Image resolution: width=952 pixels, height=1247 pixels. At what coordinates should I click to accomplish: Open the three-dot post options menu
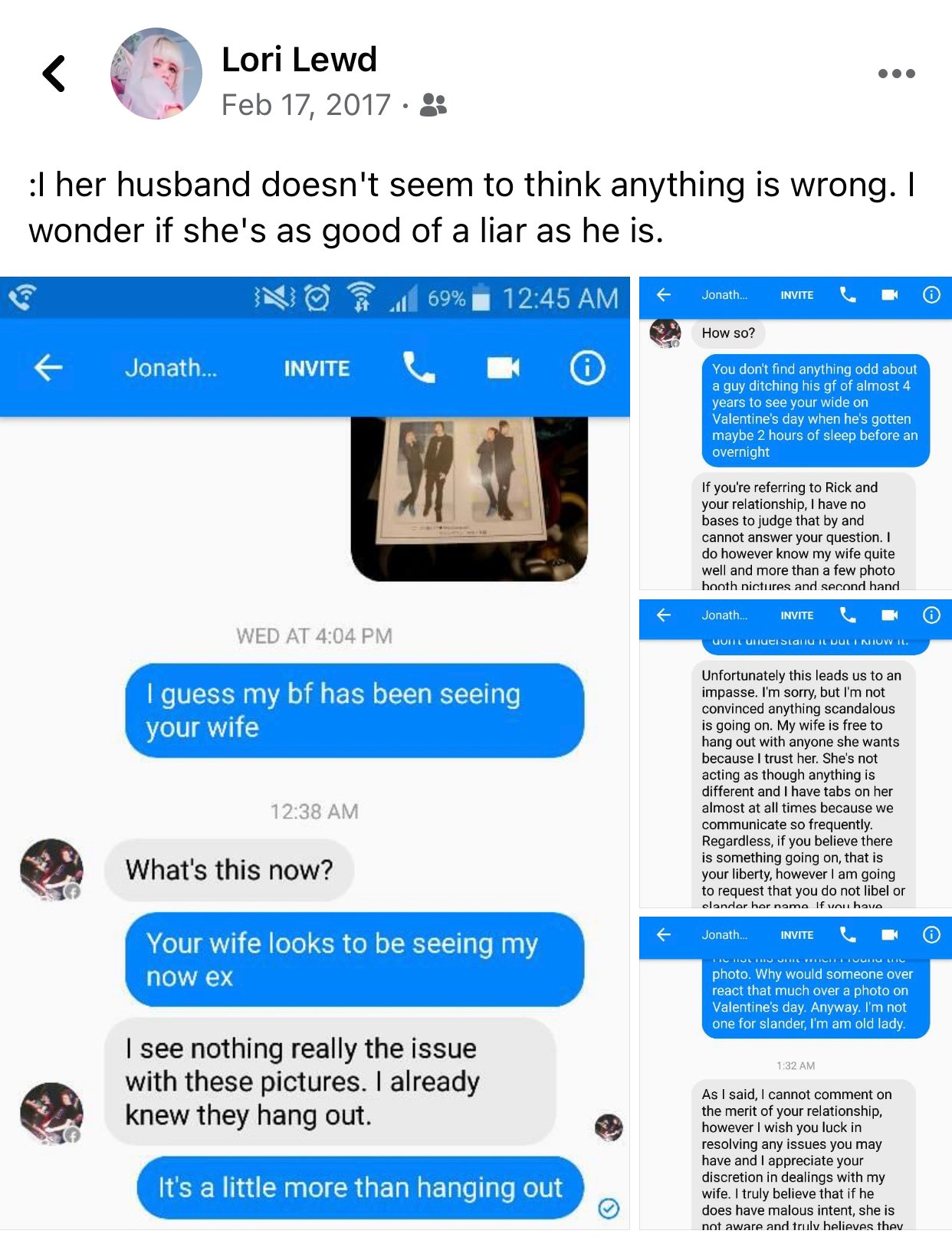coord(896,74)
